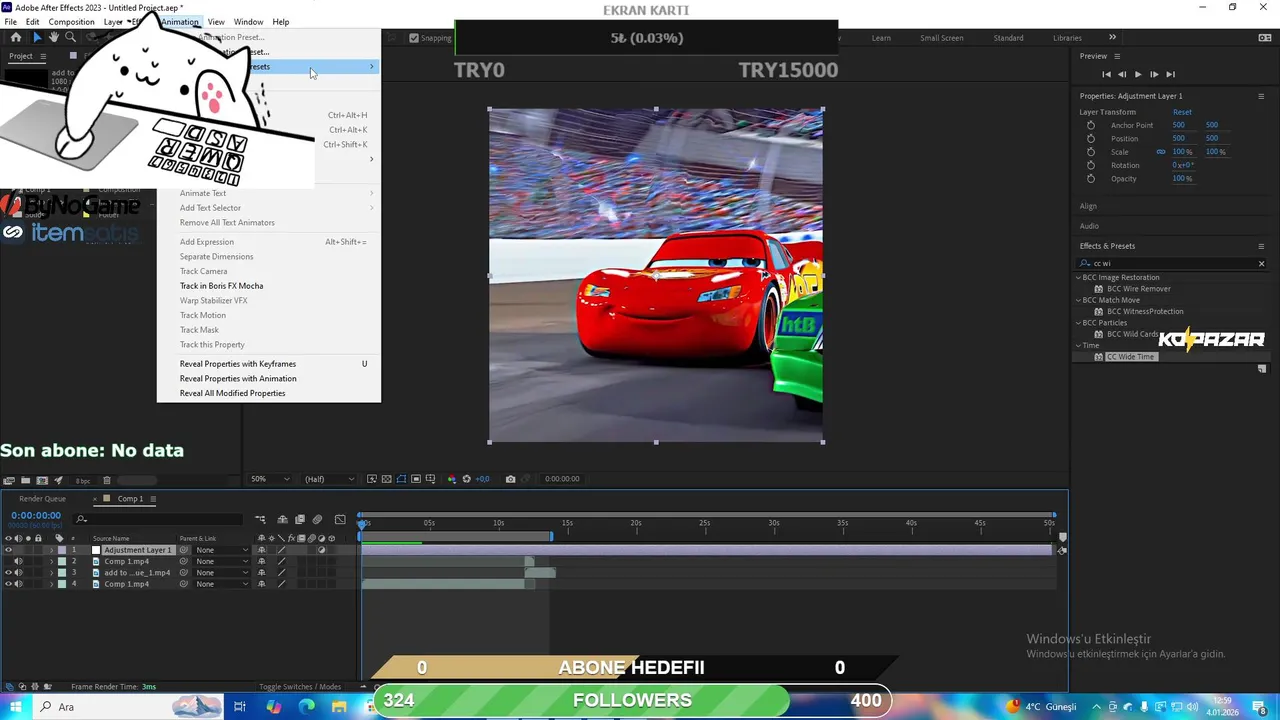1280x720 pixels.
Task: Open the File menu
Action: pos(10,22)
